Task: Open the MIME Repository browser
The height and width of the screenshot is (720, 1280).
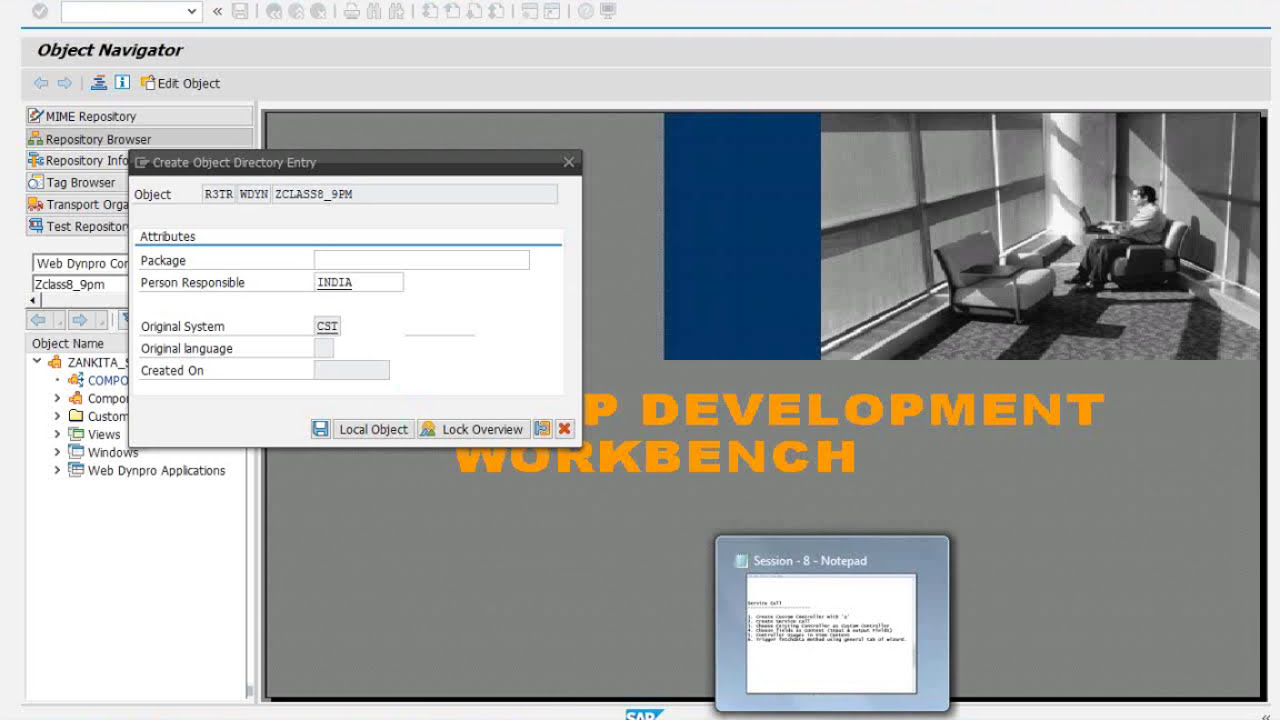Action: tap(139, 116)
